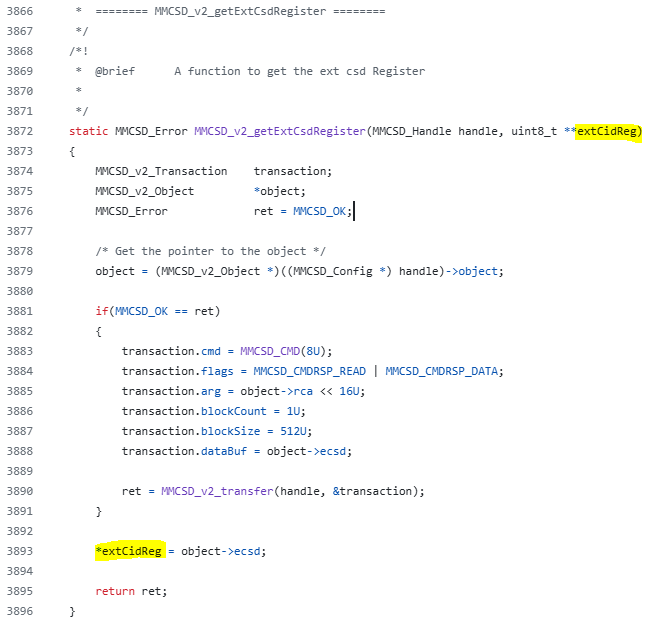The image size is (650, 620).
Task: Click line number 3872
Action: (19, 131)
